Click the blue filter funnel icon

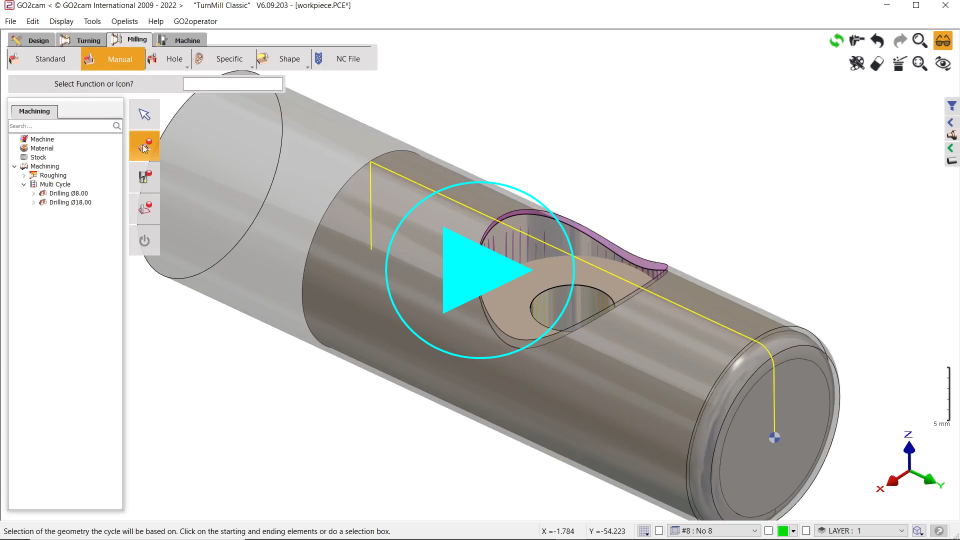pos(951,106)
